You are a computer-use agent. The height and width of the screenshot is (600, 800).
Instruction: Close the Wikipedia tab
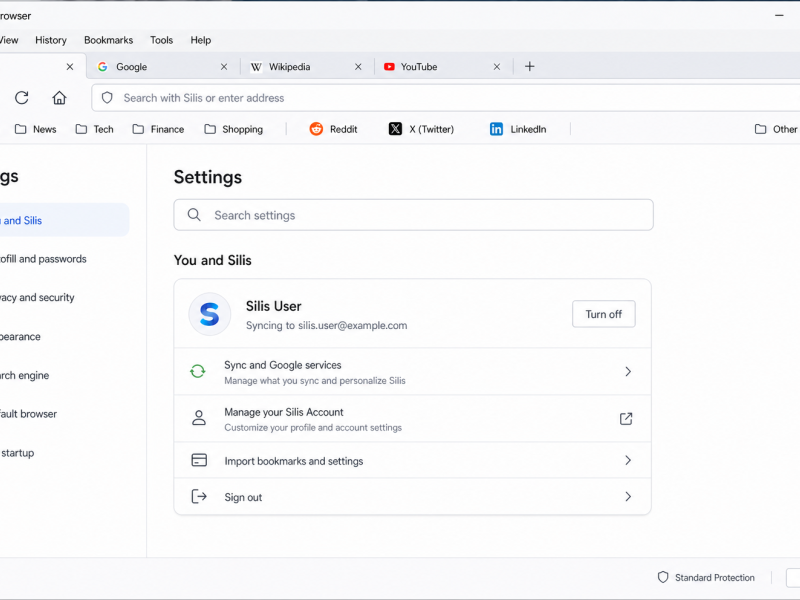[358, 67]
